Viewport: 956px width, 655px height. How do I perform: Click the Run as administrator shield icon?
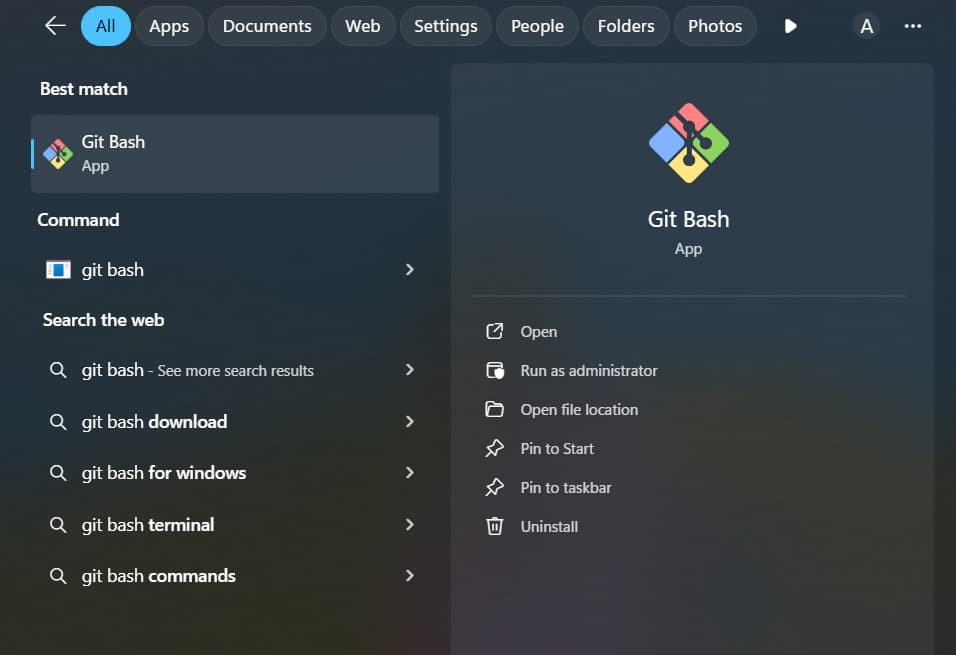click(494, 370)
